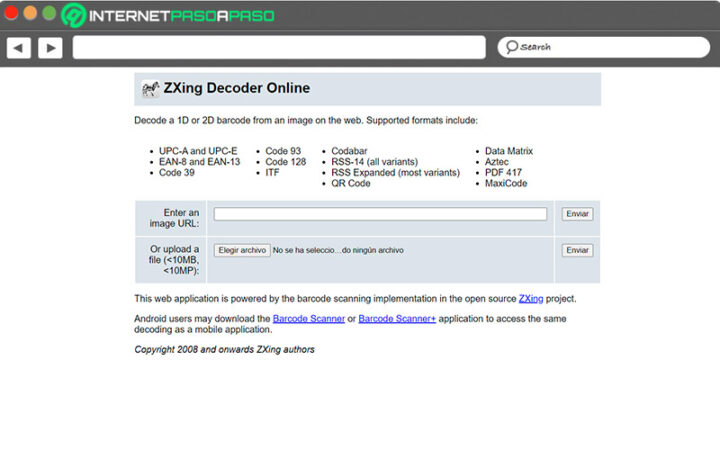Click the image URL text input
Screen dimensions: 720x450
(x=380, y=214)
